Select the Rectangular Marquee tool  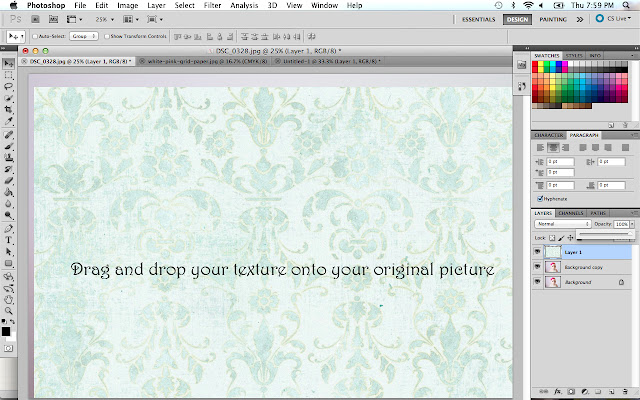[8, 76]
